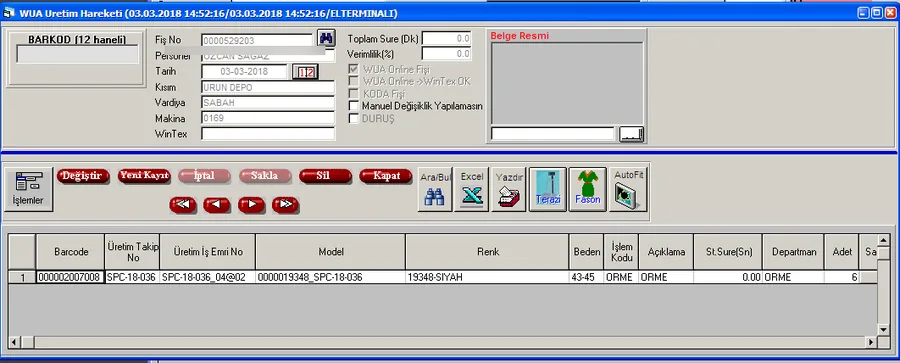Click the Departman column header
The width and height of the screenshot is (900, 363).
tap(793, 252)
